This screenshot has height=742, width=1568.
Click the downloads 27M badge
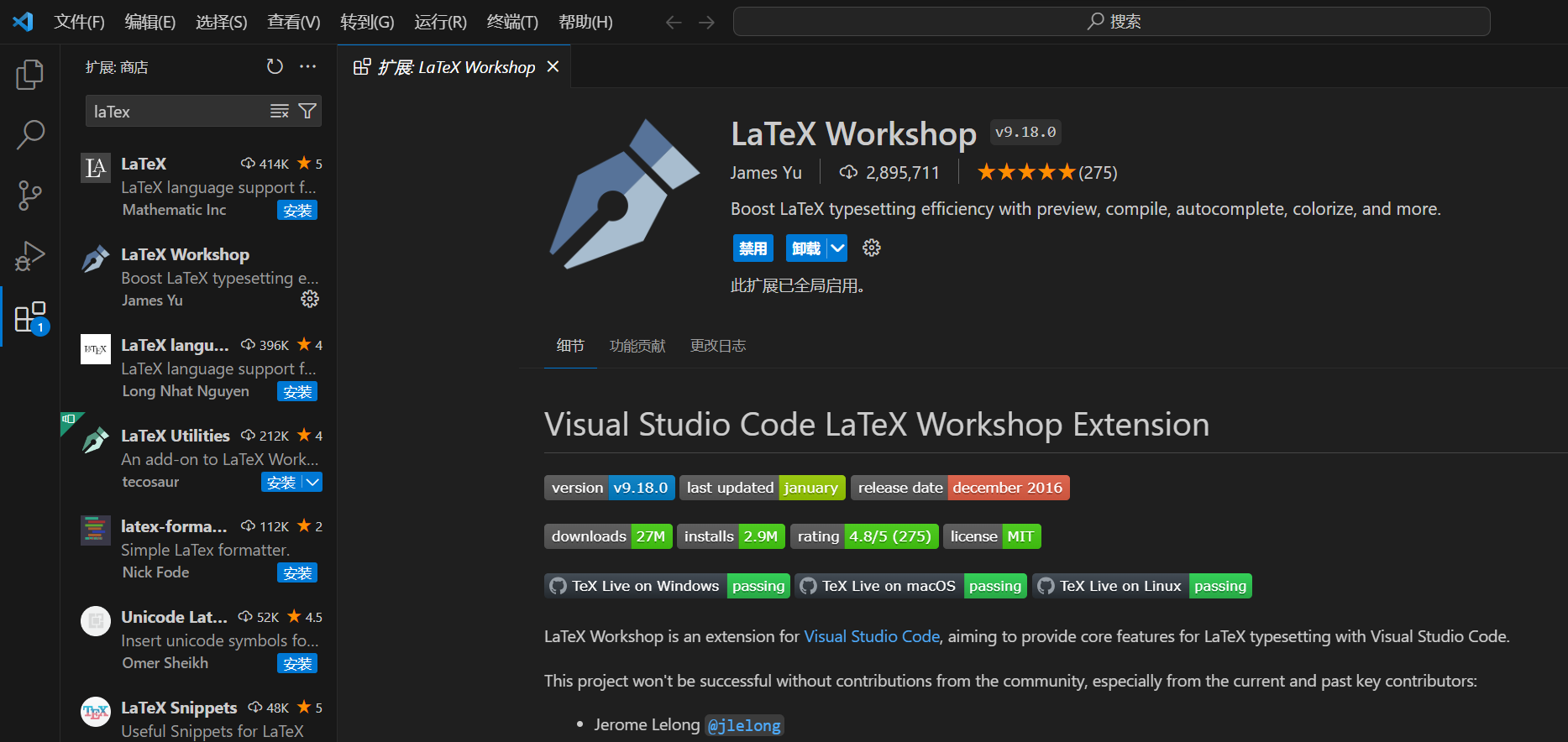pos(608,536)
